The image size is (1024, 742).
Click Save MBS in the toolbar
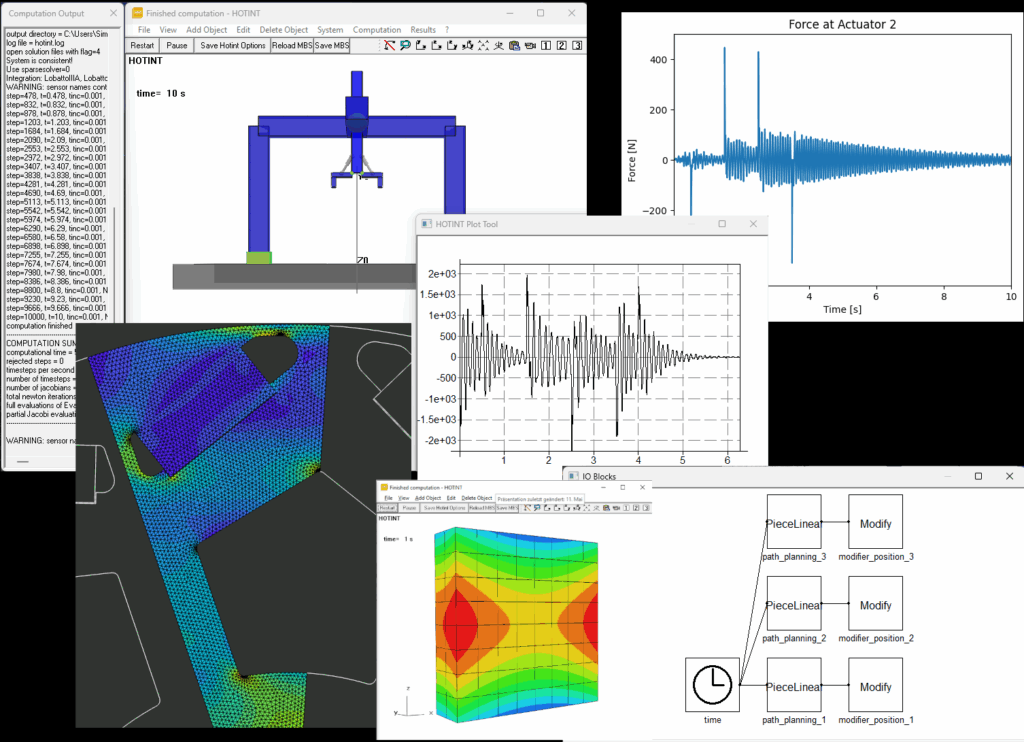331,45
